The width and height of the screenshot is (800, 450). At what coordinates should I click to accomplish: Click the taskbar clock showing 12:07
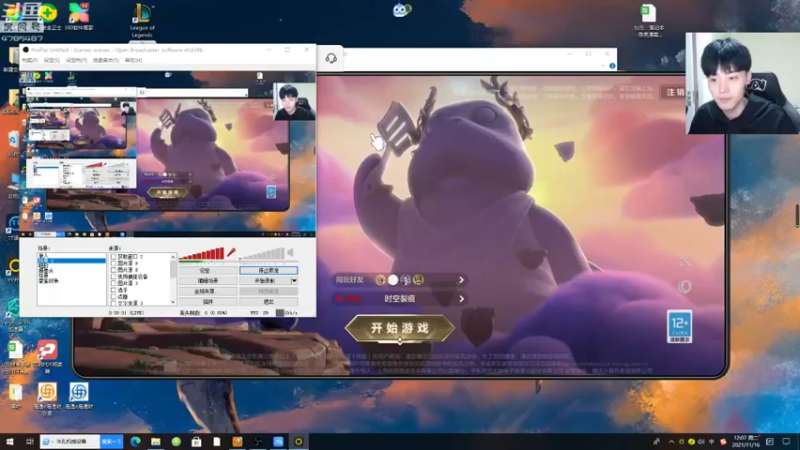pyautogui.click(x=745, y=441)
